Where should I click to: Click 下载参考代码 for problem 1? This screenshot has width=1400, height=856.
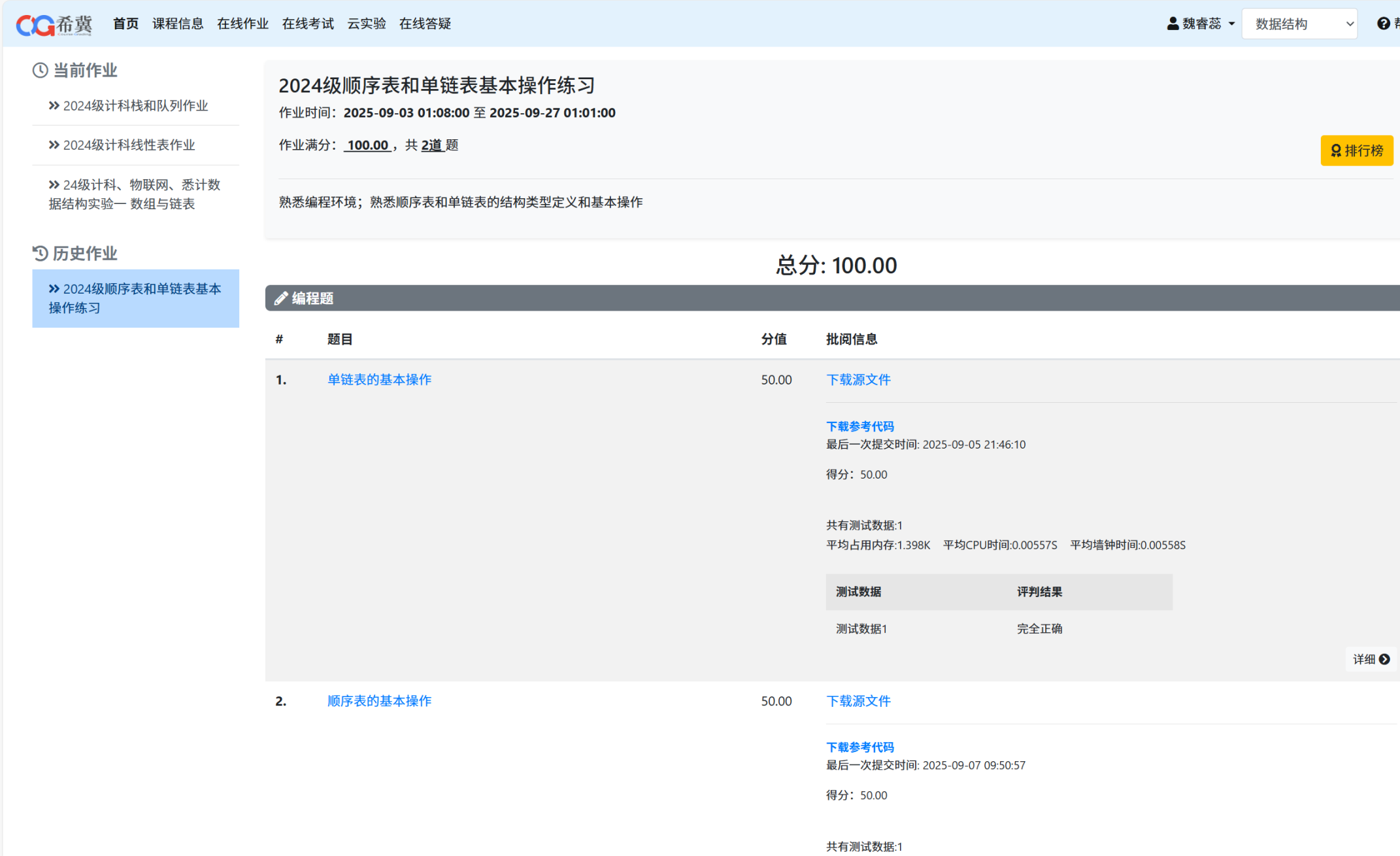pos(859,426)
